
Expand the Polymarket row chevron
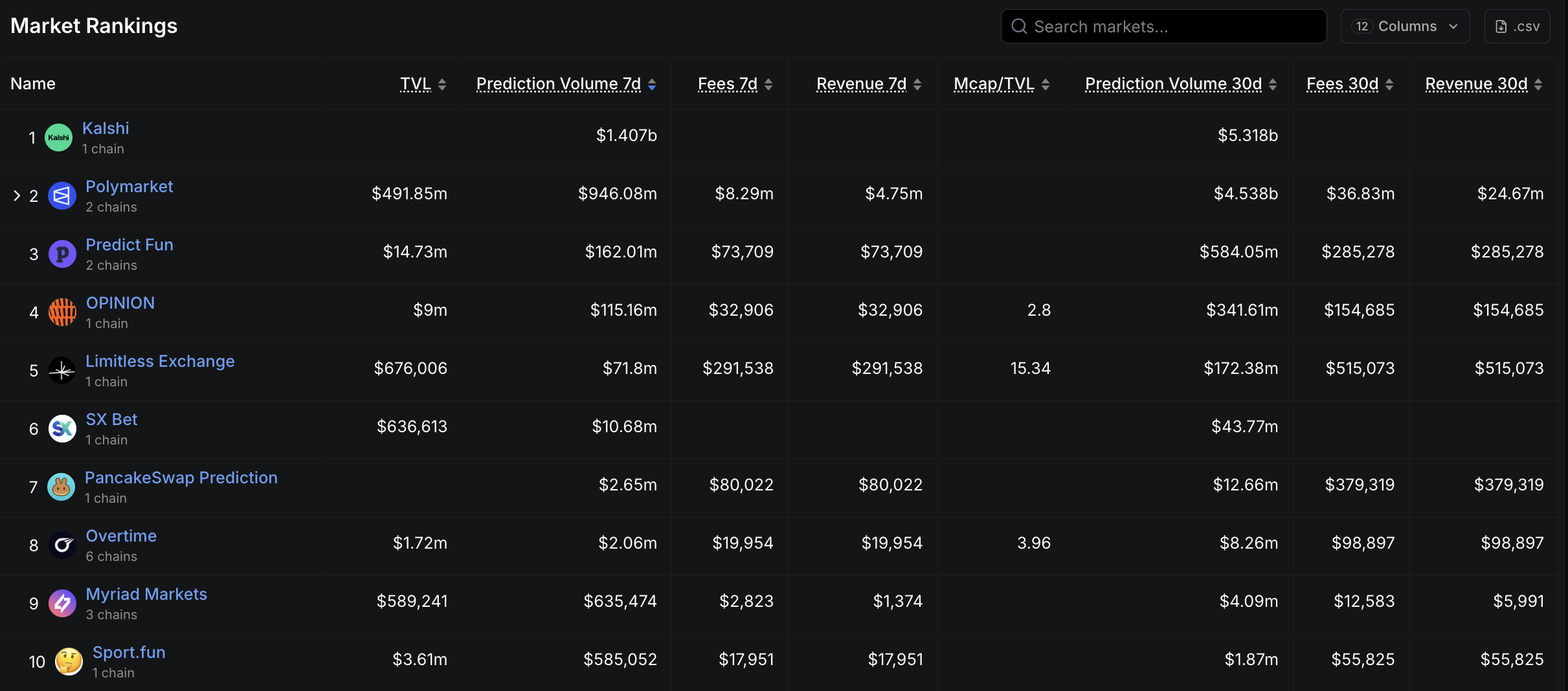[17, 195]
